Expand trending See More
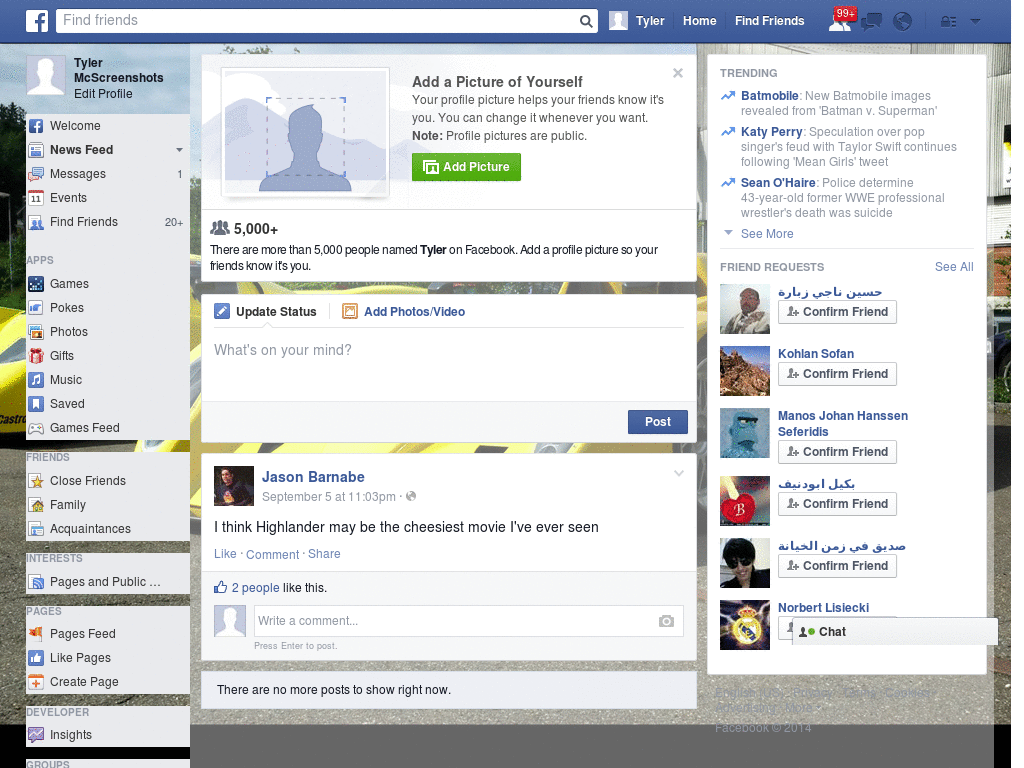Screen dimensions: 1024x768 click(x=767, y=234)
